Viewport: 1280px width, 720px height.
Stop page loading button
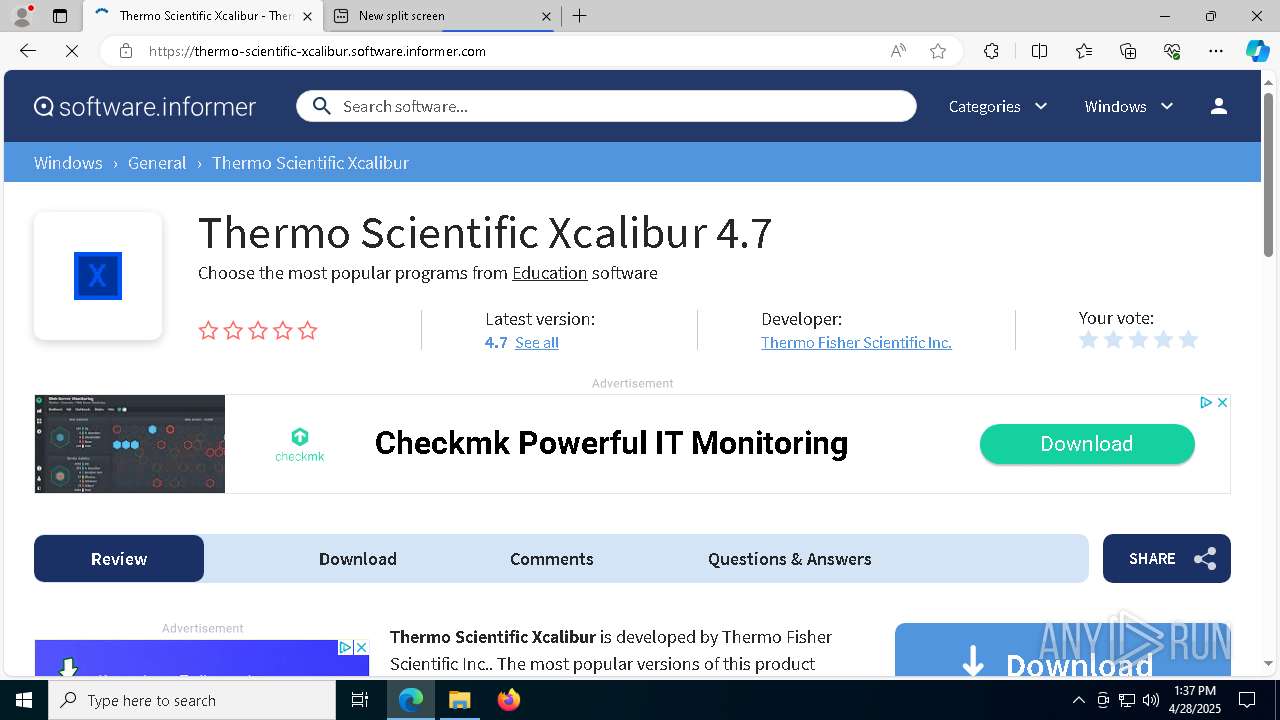pos(72,51)
